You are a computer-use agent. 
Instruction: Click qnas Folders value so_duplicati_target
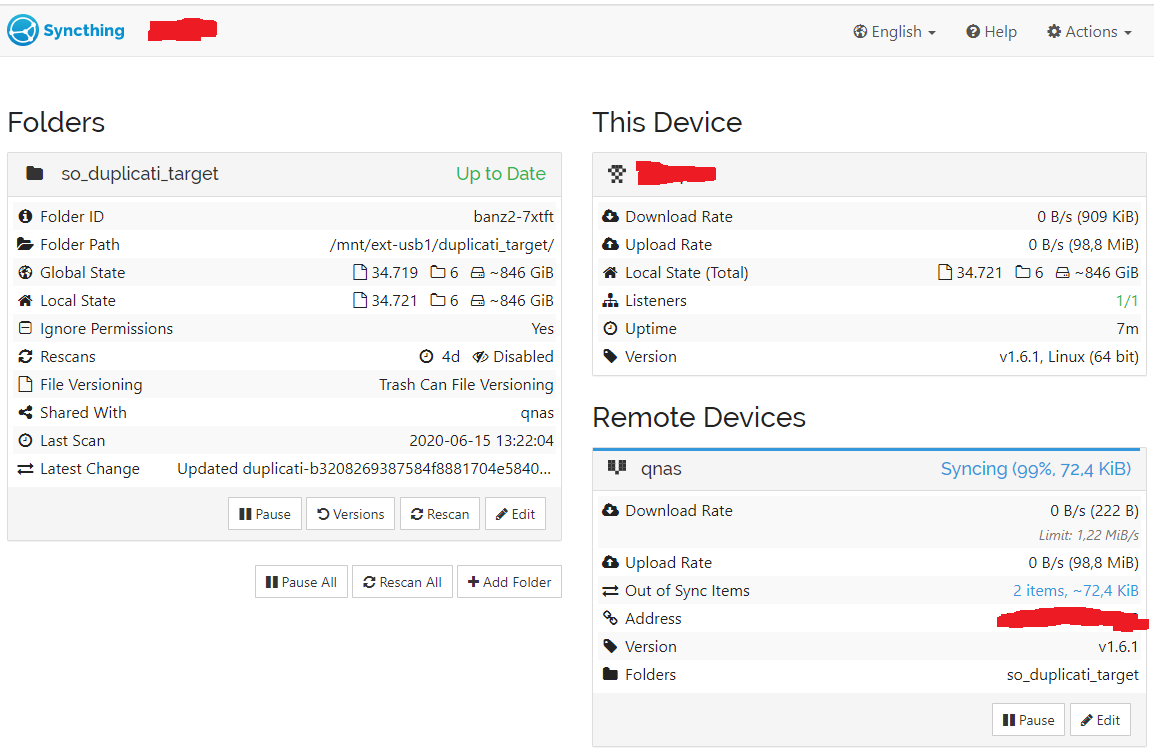coord(1072,675)
